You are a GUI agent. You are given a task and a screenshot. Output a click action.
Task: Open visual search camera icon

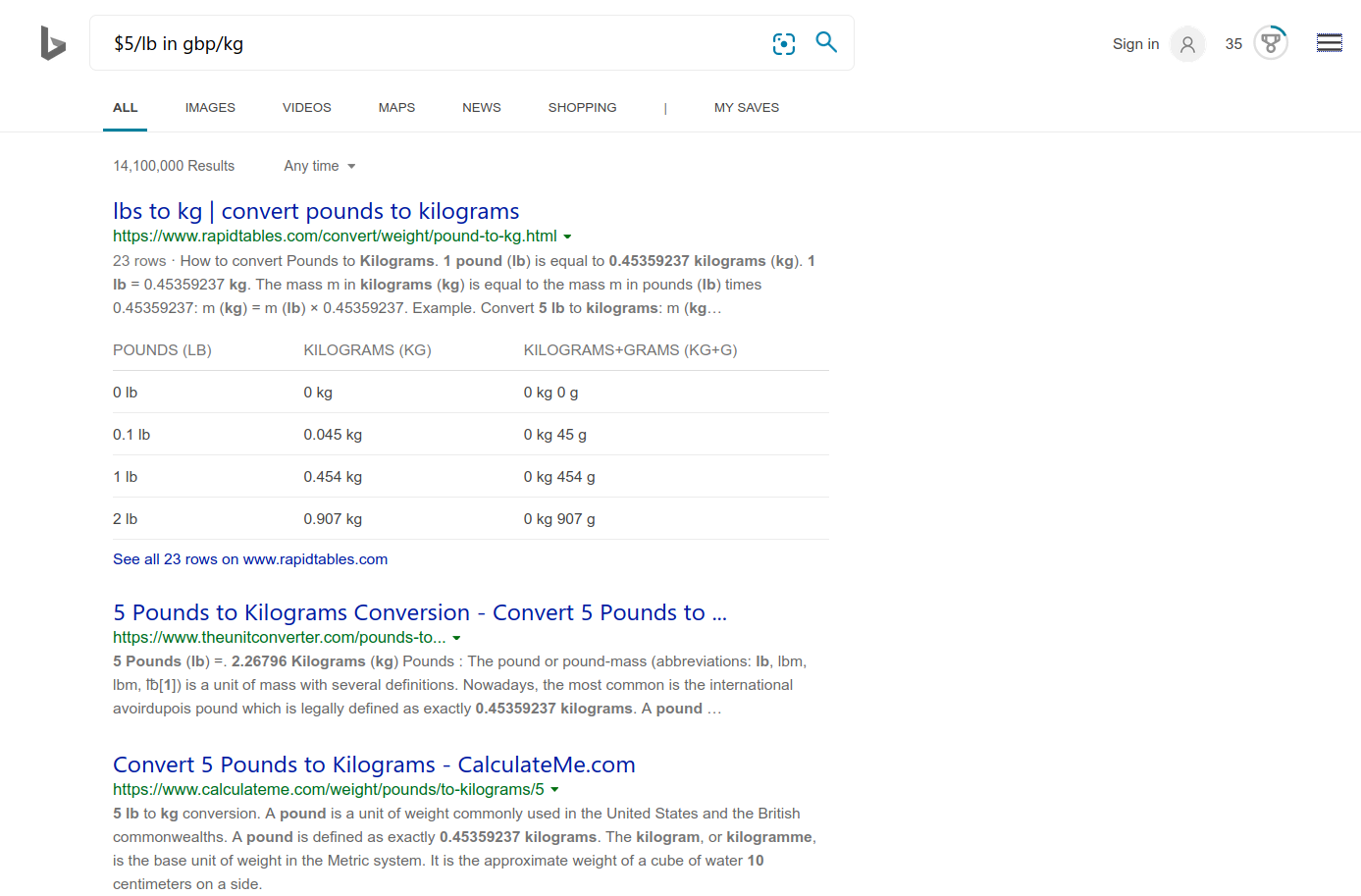[x=784, y=44]
